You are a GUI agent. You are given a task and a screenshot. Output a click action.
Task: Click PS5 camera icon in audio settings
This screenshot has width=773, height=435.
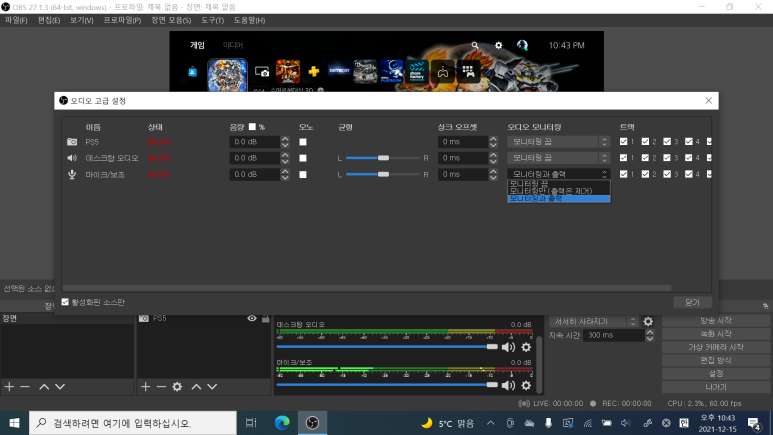click(x=72, y=142)
